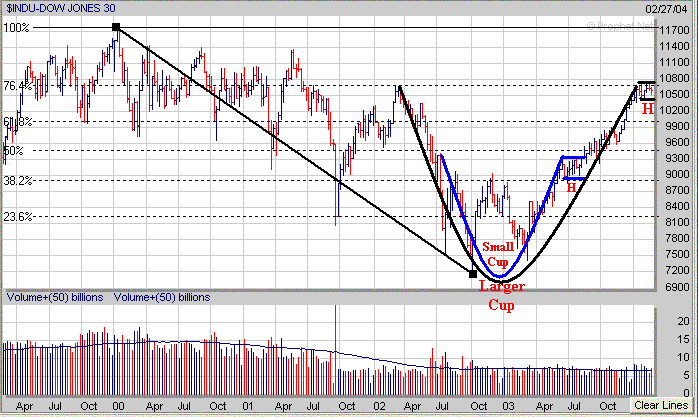Click the Clear Lines button

pyautogui.click(x=661, y=405)
